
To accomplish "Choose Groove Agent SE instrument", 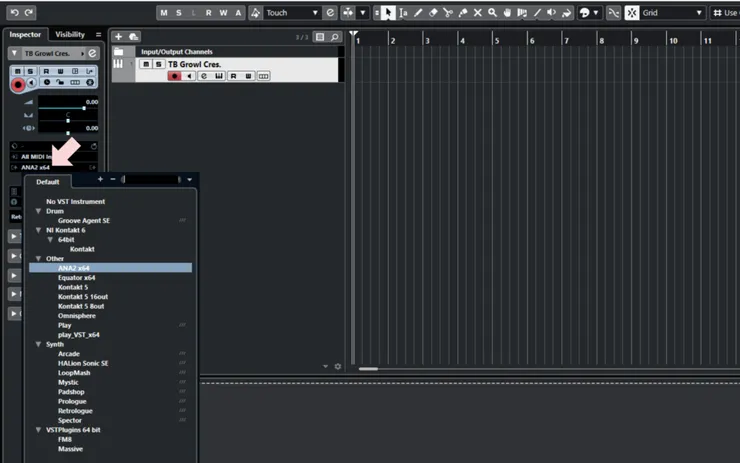I will coord(84,220).
